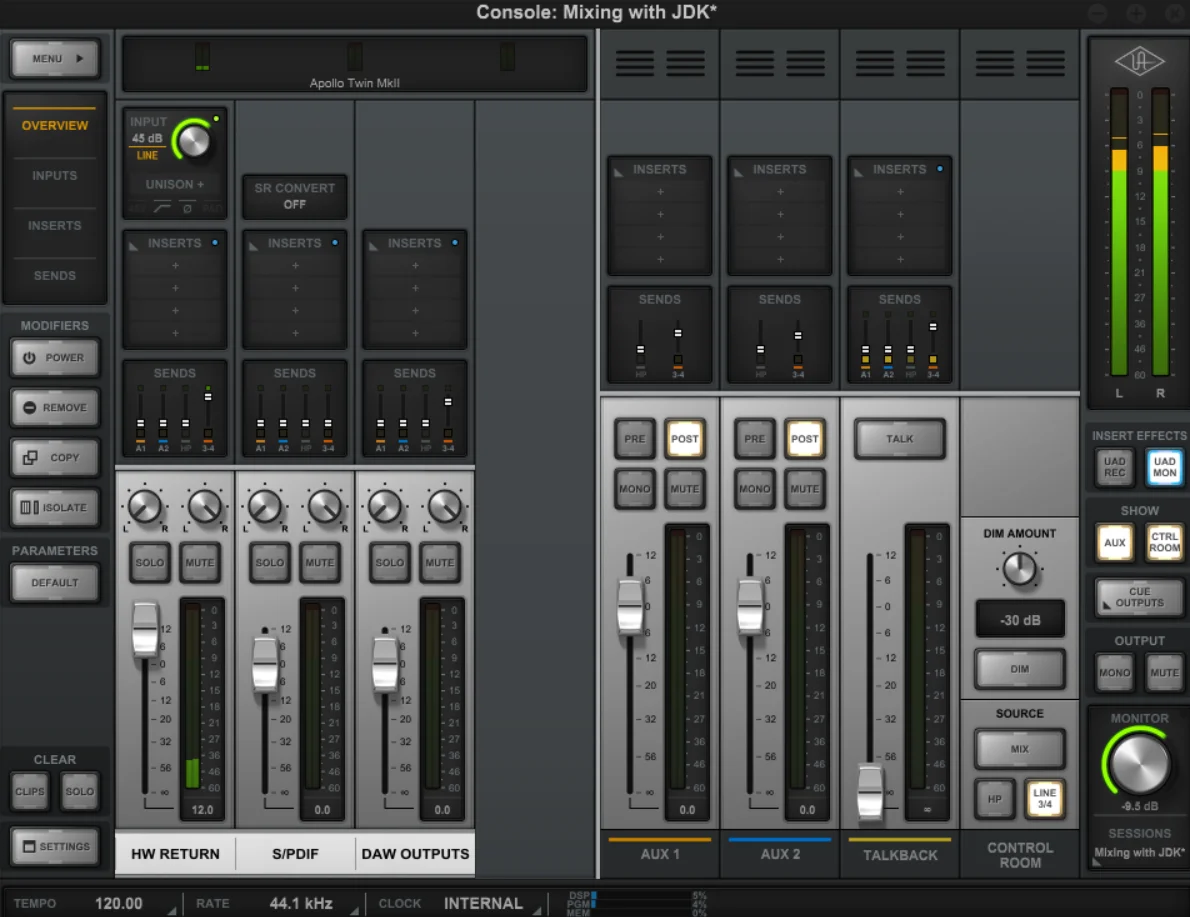Toggle SOLO on S/PDIF channel
The image size is (1190, 917).
(269, 562)
